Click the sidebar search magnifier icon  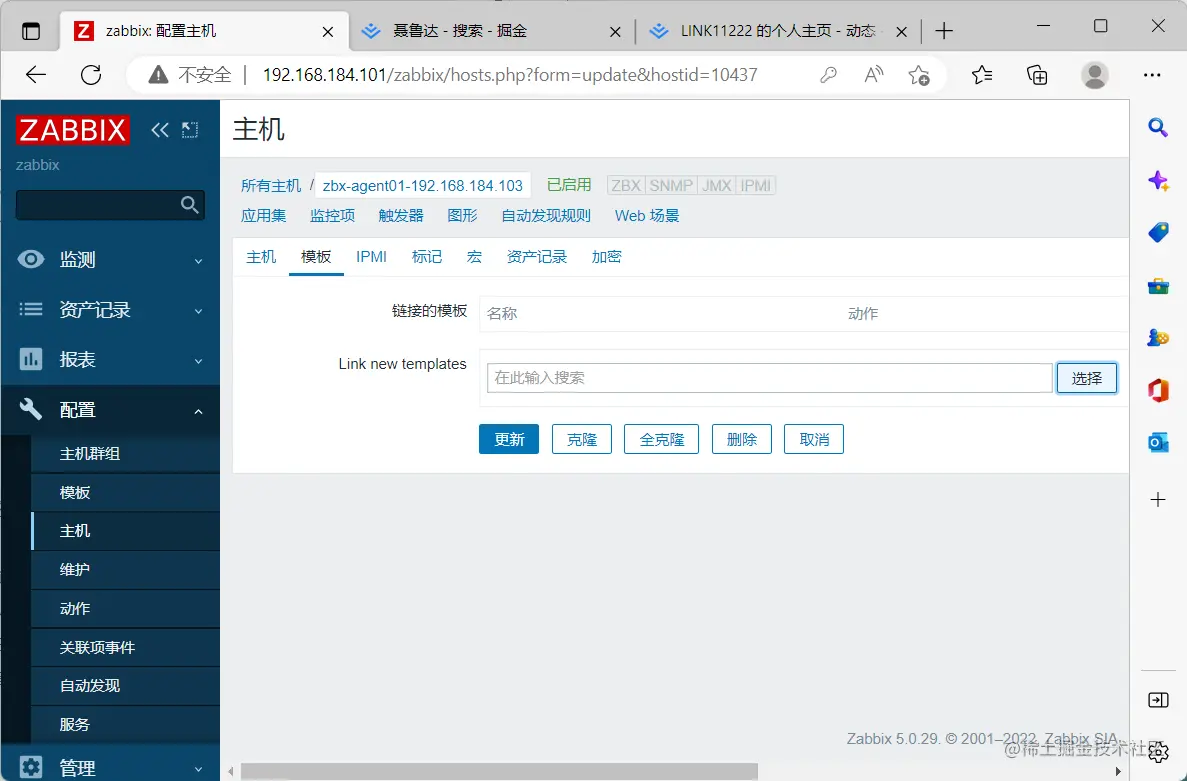tap(189, 204)
